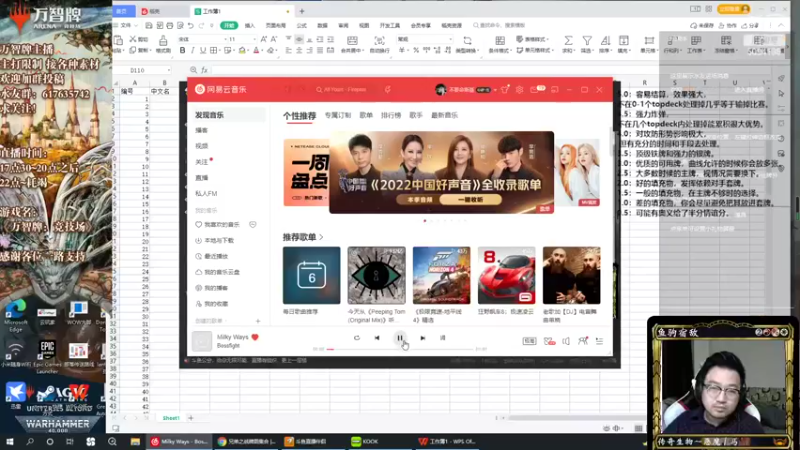Add a new playlist with plus icon
The height and width of the screenshot is (450, 800).
[x=258, y=321]
